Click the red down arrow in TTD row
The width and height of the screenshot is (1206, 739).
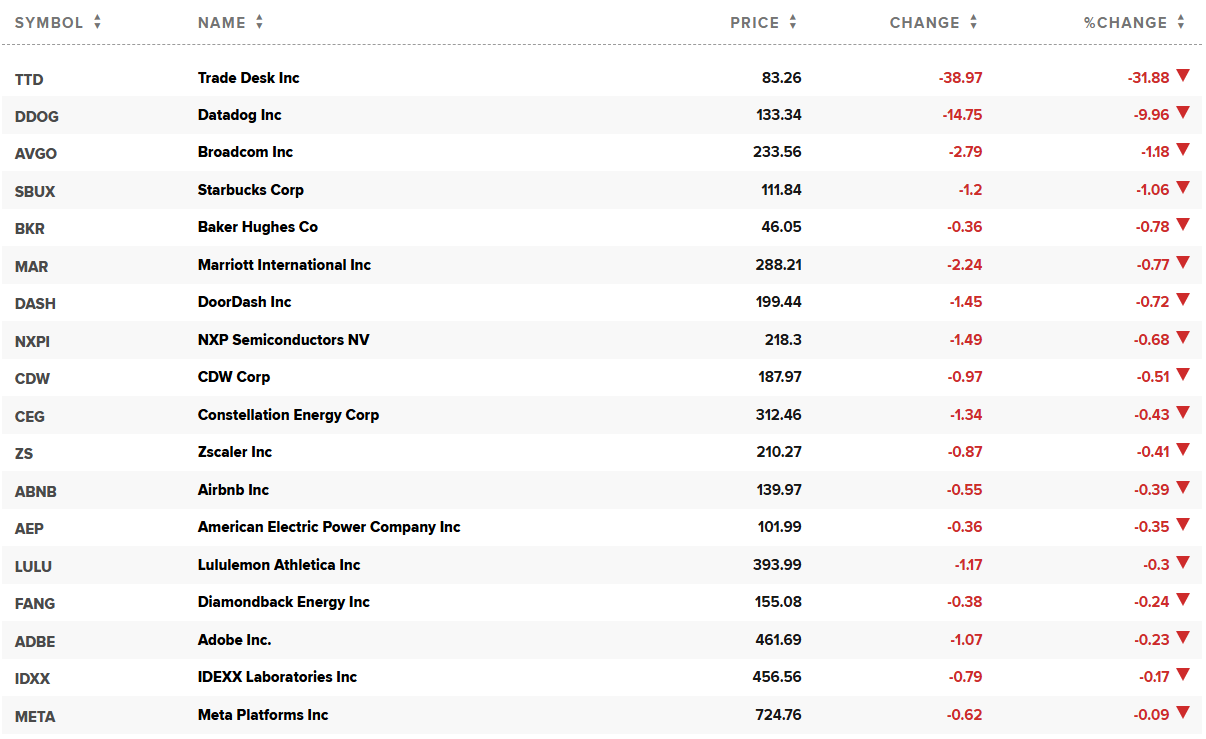click(1183, 76)
